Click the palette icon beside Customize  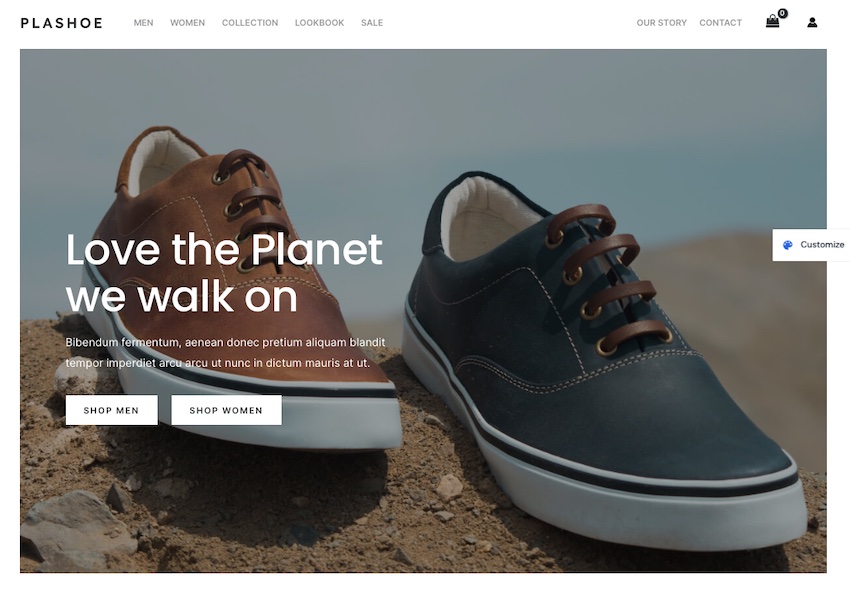788,245
